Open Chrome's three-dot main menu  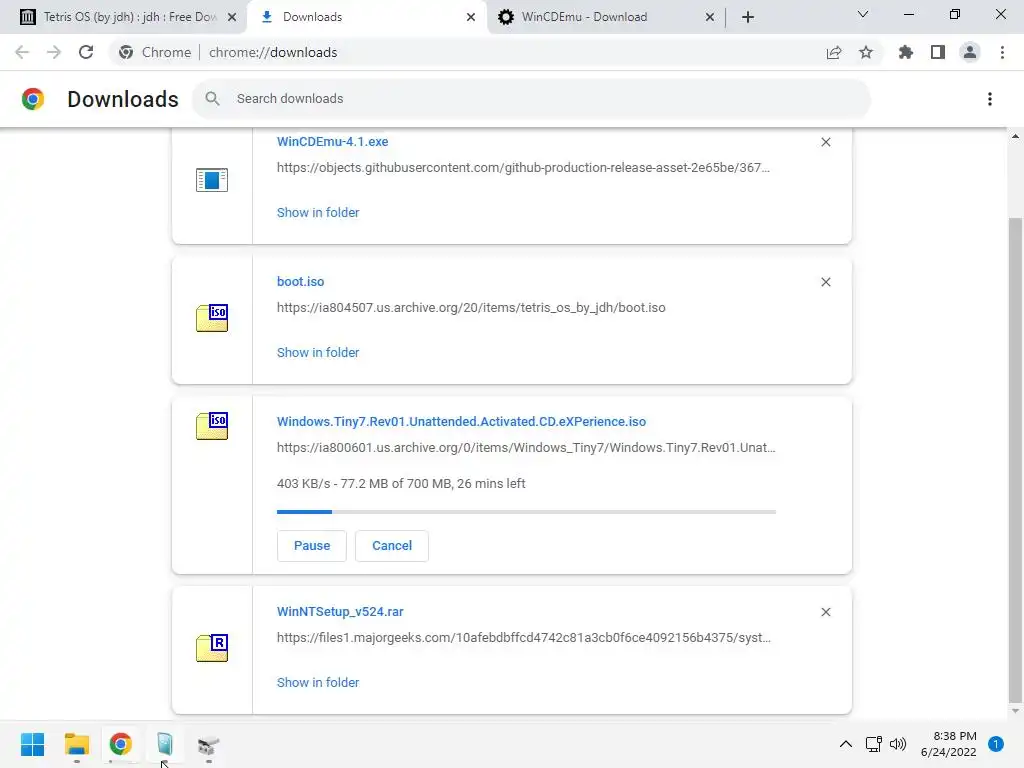pyautogui.click(x=1002, y=52)
